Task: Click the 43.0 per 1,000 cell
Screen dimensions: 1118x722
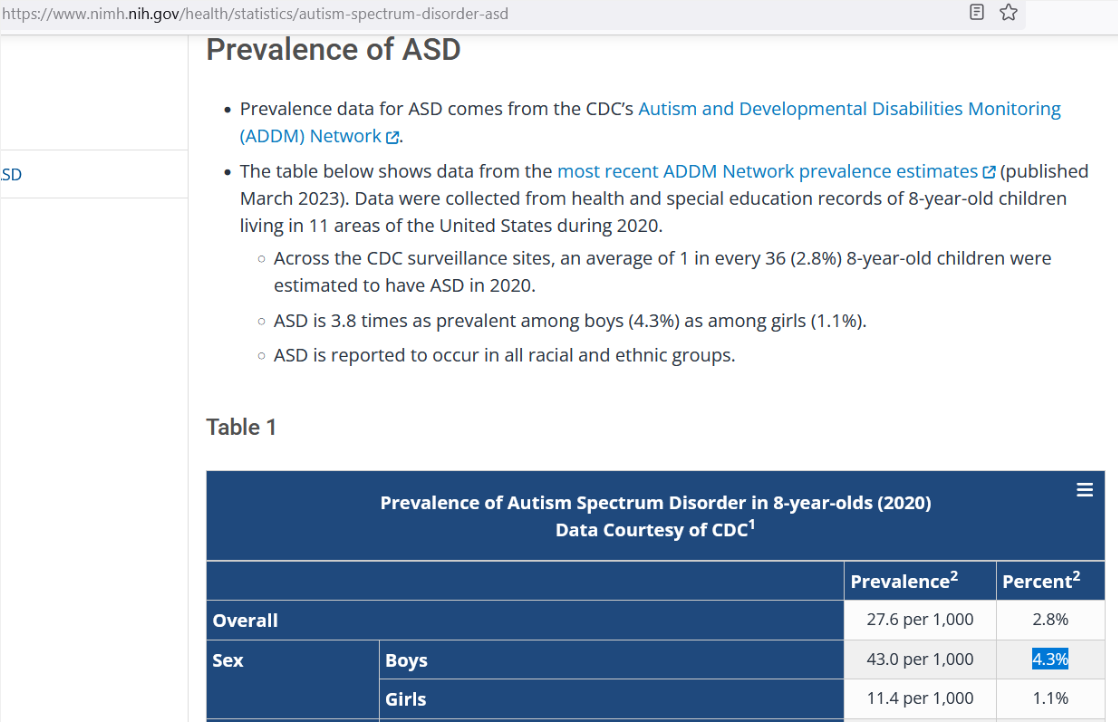Action: 920,659
